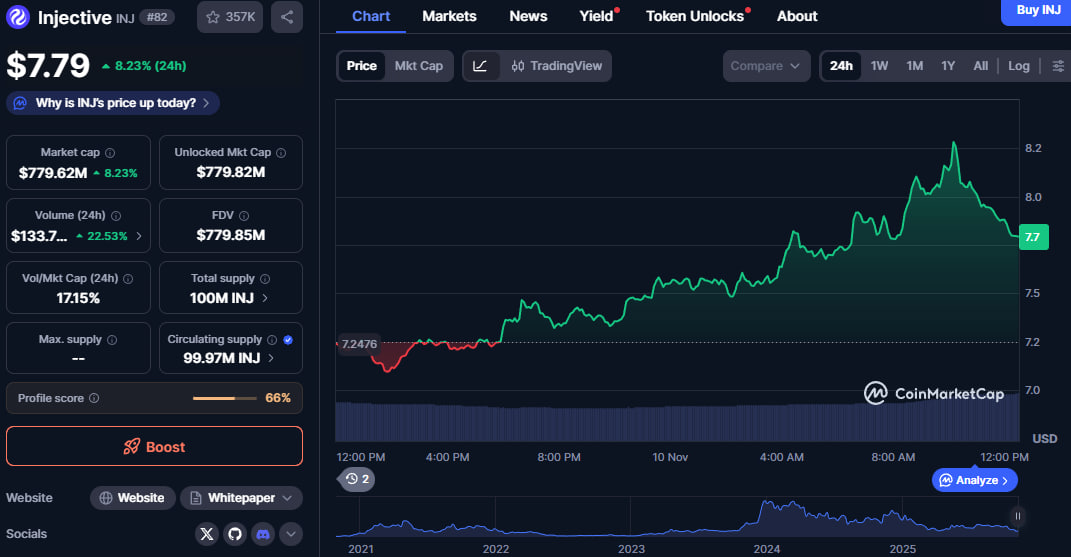Add Injective to watchlist via star button

pos(229,17)
